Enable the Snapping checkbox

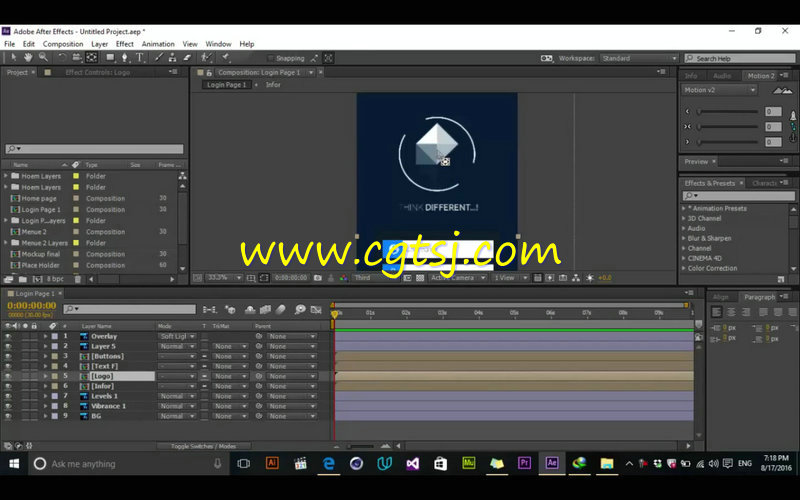pos(270,58)
